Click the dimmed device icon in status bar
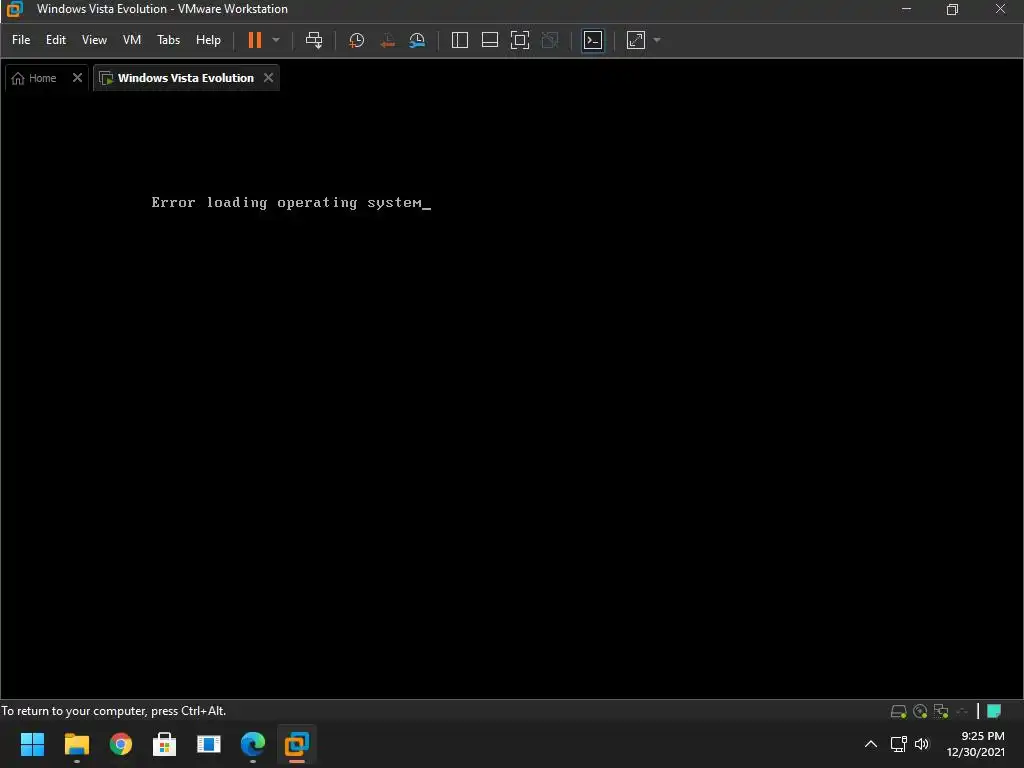1024x768 pixels. [962, 711]
